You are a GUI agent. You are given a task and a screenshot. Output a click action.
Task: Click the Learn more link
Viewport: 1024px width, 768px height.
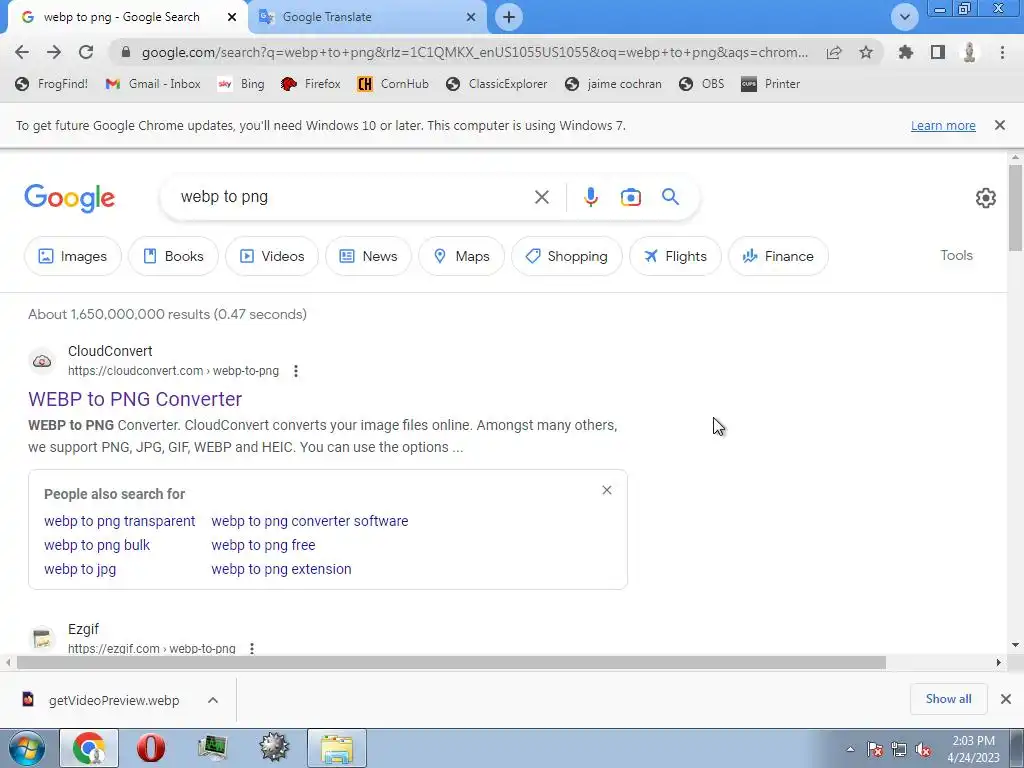(943, 125)
